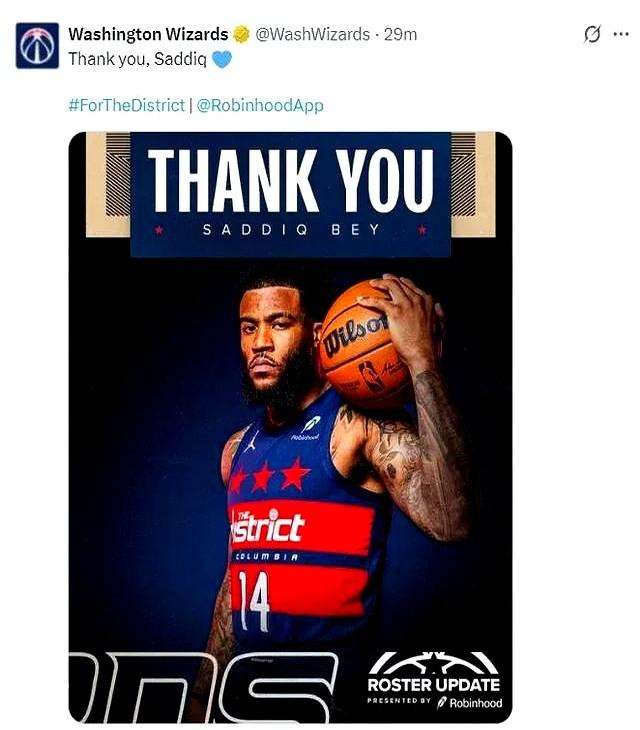Open the Washington Wizards profile avatar
Image resolution: width=640 pixels, height=730 pixels.
point(37,46)
